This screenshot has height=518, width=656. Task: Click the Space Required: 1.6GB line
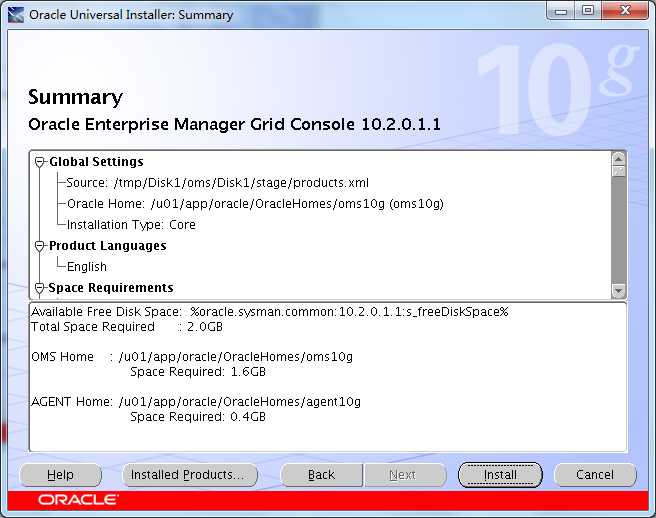pyautogui.click(x=198, y=372)
